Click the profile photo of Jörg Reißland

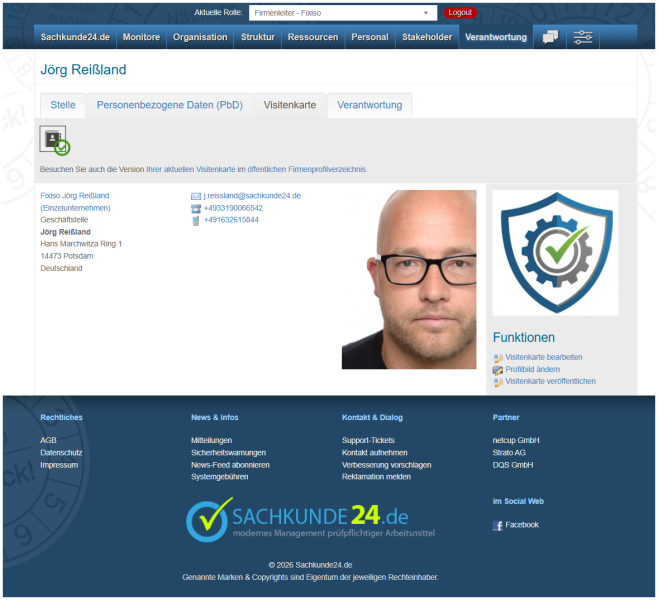pyautogui.click(x=409, y=280)
